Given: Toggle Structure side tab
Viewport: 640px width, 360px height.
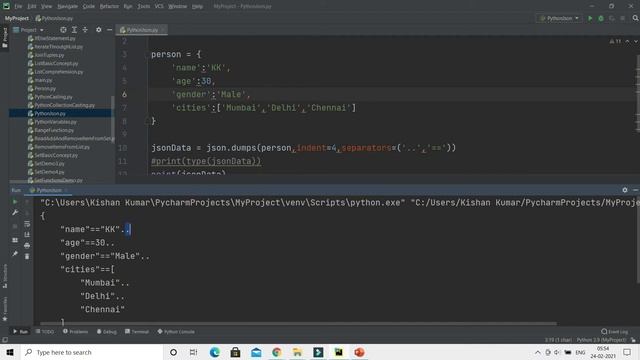Looking at the screenshot, I should coord(5,276).
